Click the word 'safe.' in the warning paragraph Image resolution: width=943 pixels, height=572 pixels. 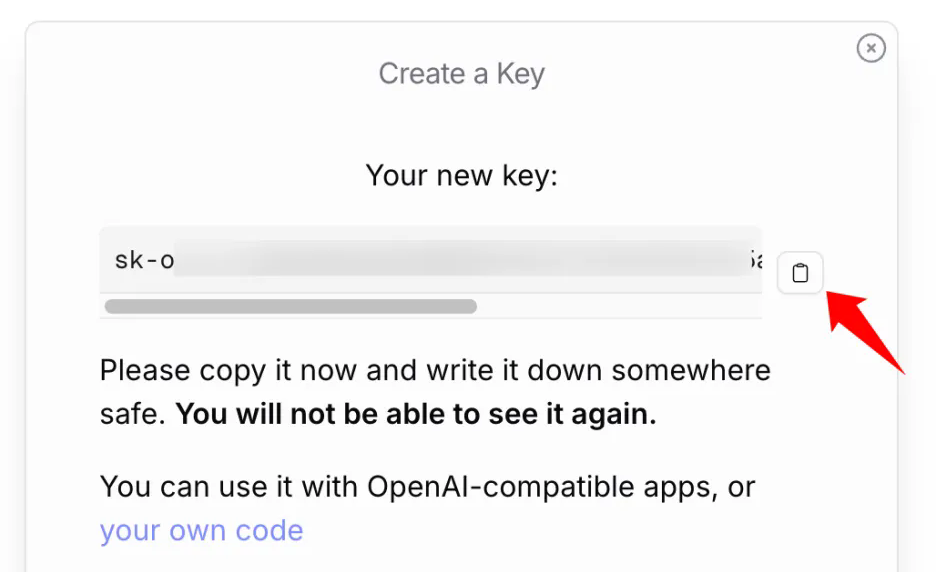click(x=132, y=414)
